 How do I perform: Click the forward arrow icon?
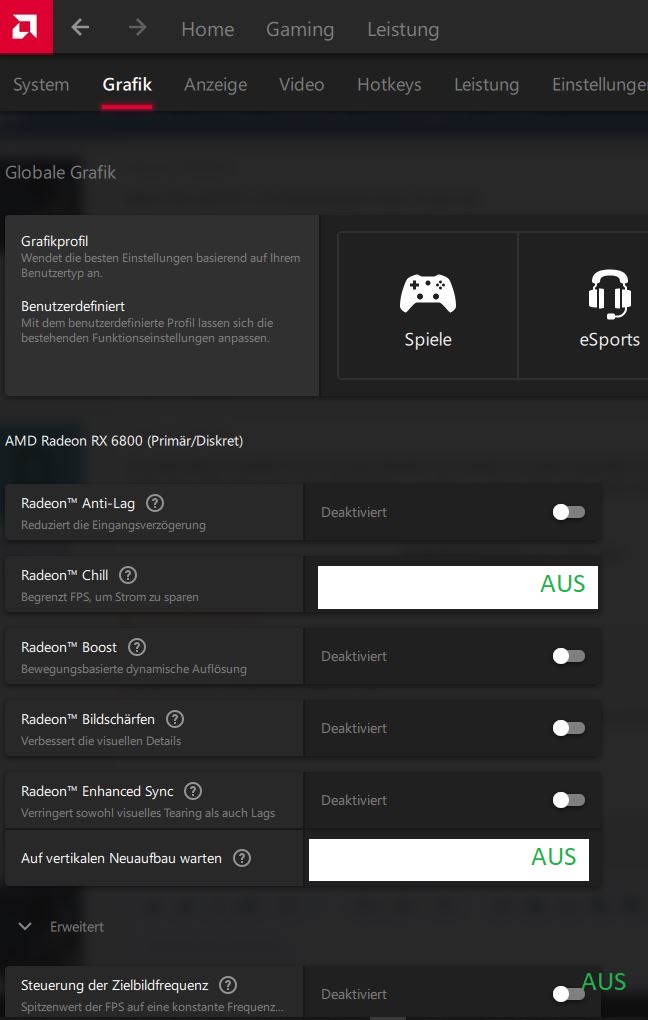[x=138, y=28]
